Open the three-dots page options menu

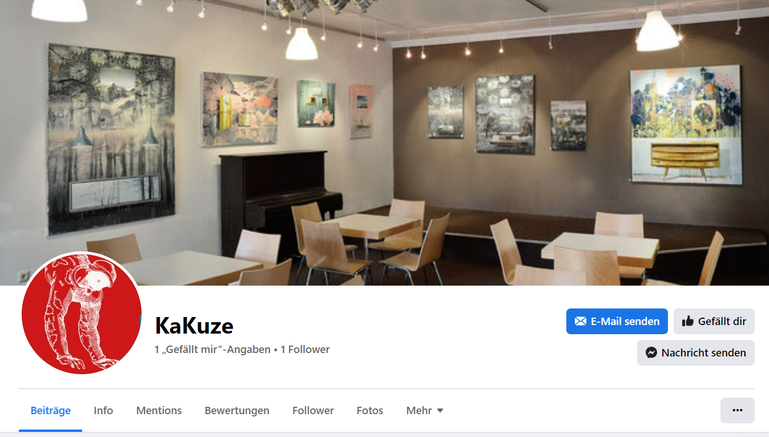point(737,411)
